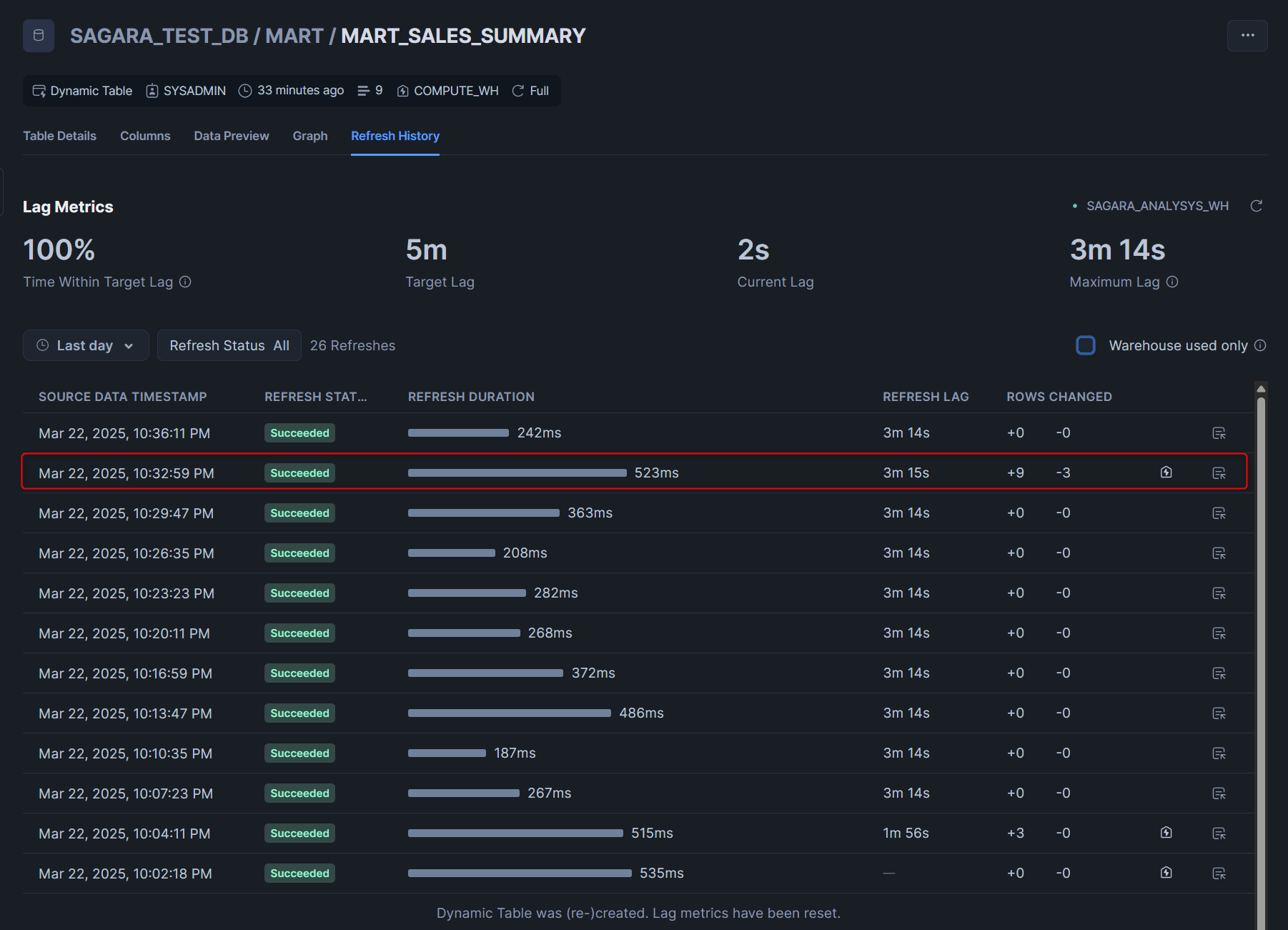Click the 26 Refreshes count text
Viewport: 1288px width, 930px height.
coord(352,345)
